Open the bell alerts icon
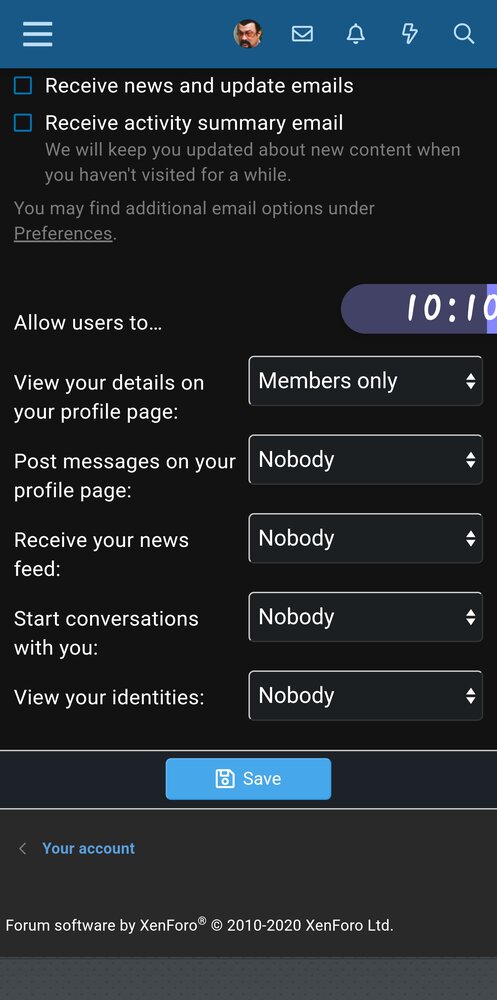Viewport: 497px width, 1000px height. tap(356, 34)
